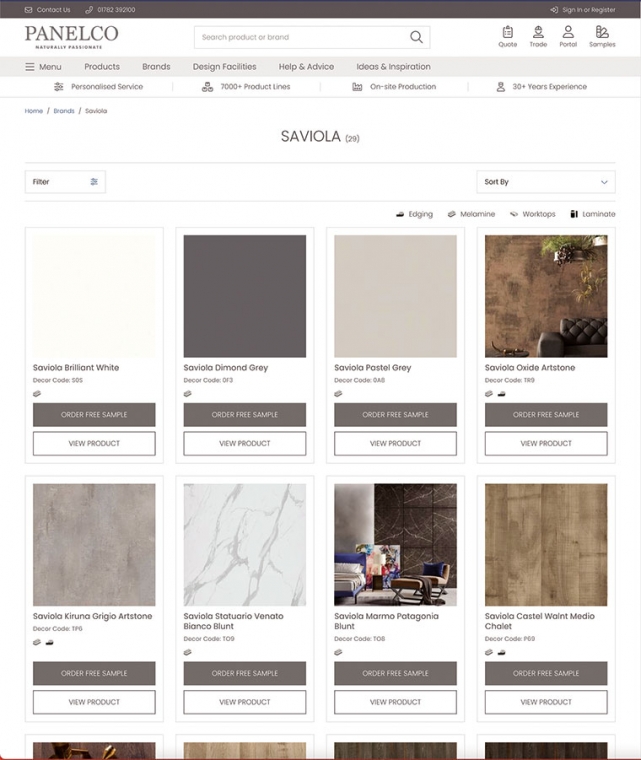Open the Trade icon

(x=538, y=32)
